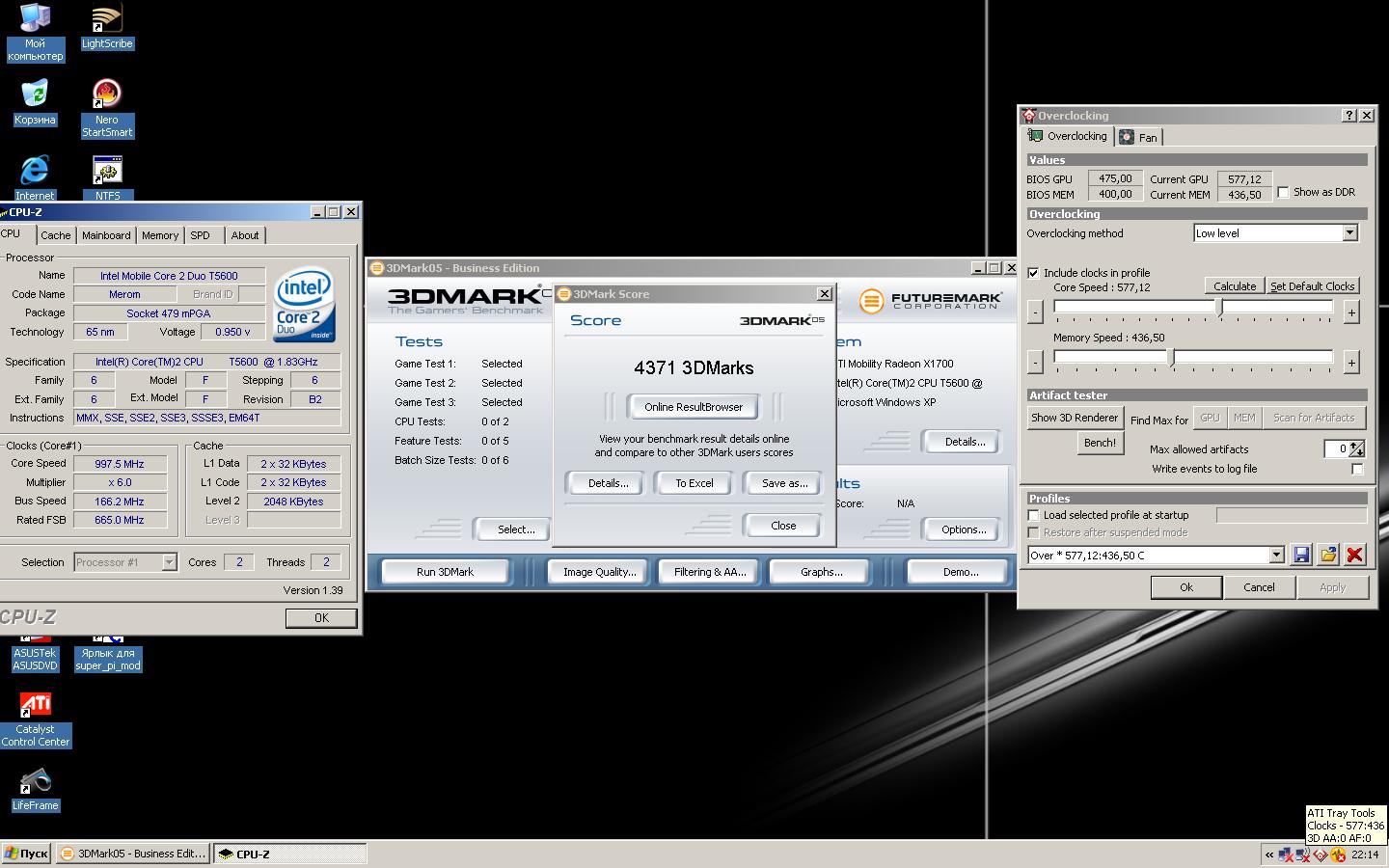Click Show 3D Renderer button

point(1075,418)
